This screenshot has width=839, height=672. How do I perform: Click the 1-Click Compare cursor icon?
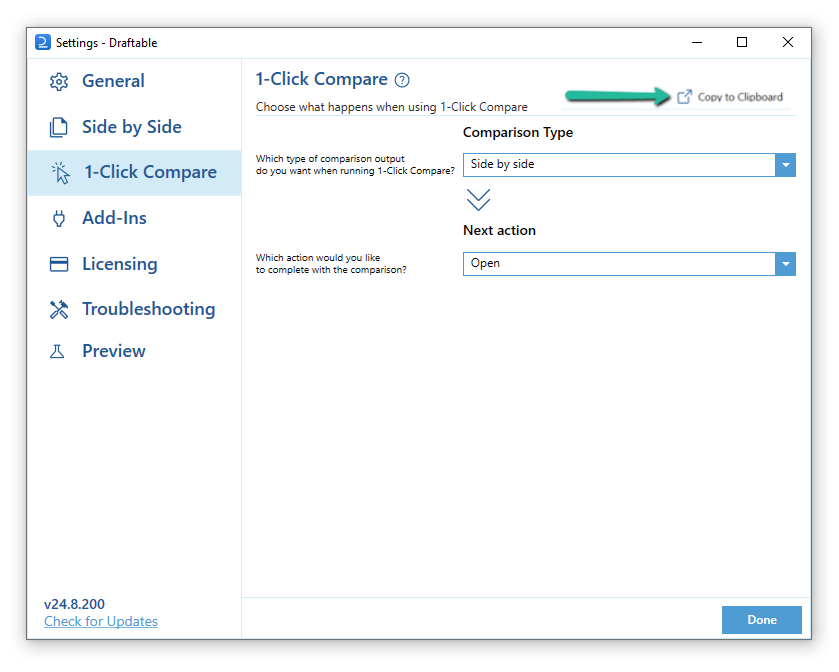(60, 173)
